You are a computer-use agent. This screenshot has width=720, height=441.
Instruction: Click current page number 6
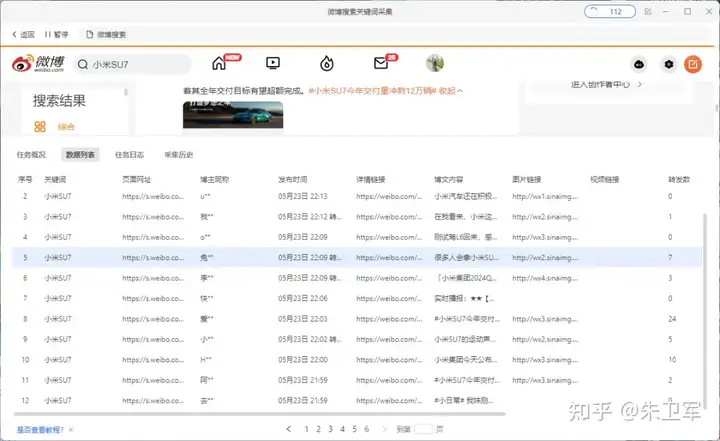tap(366, 429)
